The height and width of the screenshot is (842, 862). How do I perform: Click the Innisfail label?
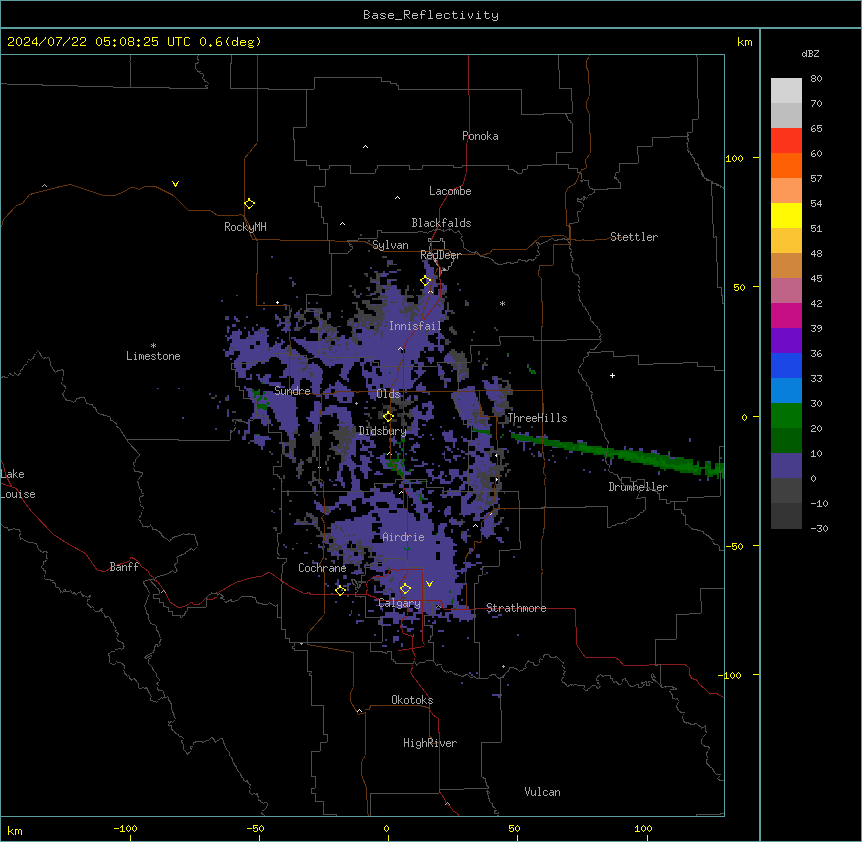tap(415, 326)
